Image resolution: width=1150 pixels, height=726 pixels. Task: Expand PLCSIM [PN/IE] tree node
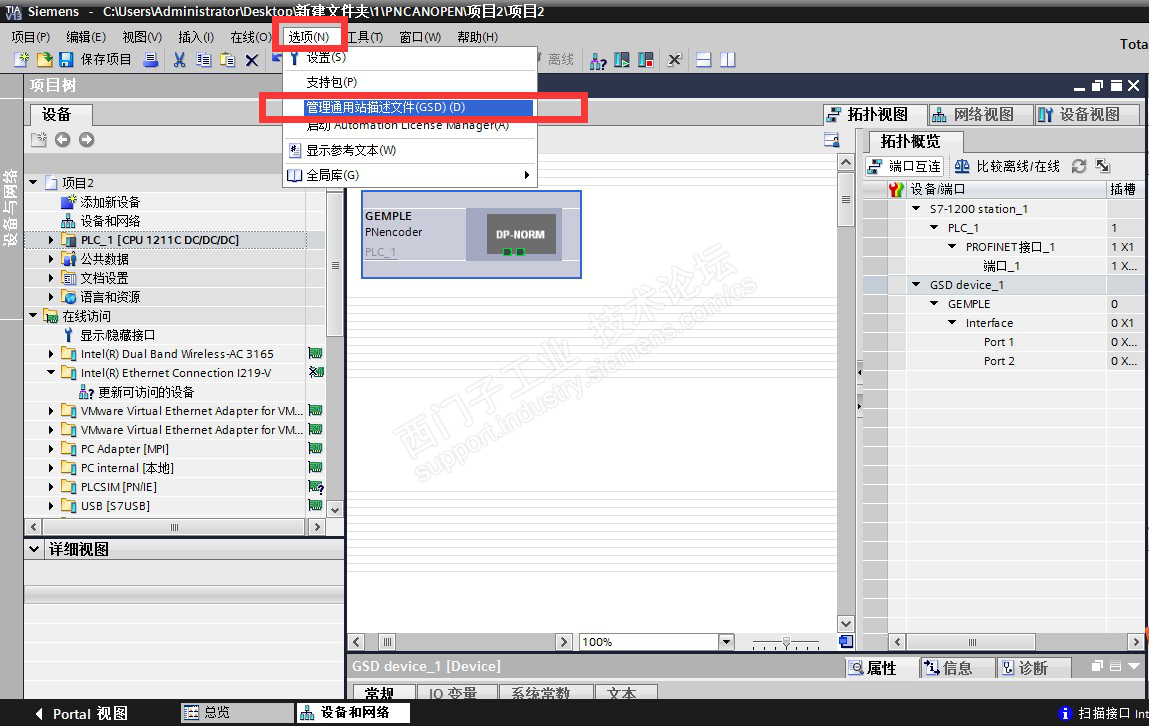pos(51,487)
